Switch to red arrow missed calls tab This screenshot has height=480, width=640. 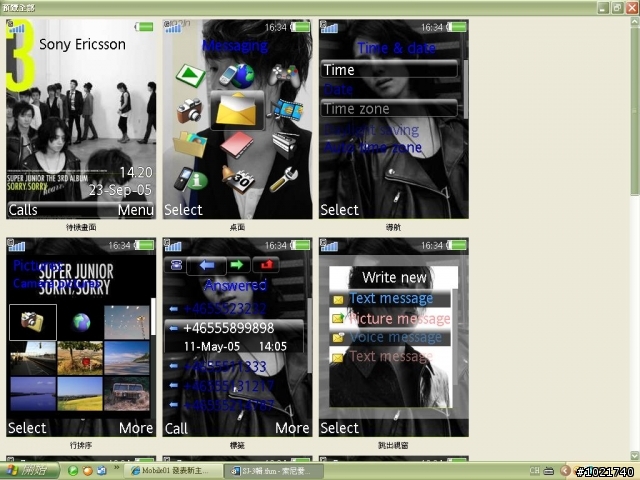tap(266, 265)
